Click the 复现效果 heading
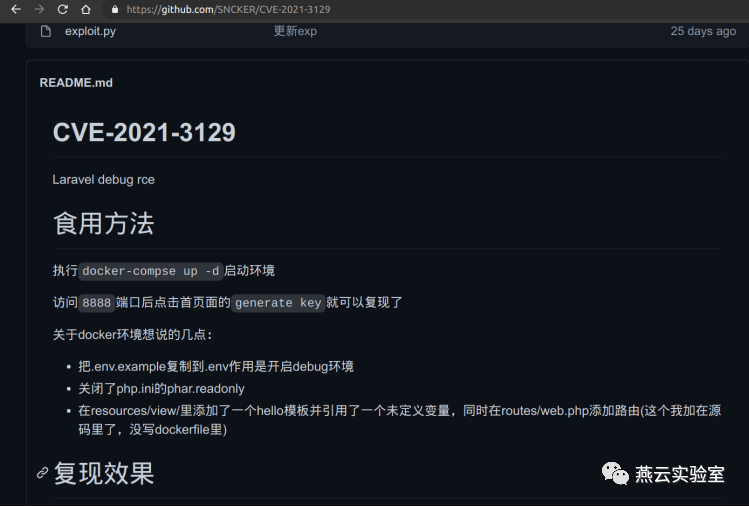Viewport: 749px width, 507px height. point(104,473)
